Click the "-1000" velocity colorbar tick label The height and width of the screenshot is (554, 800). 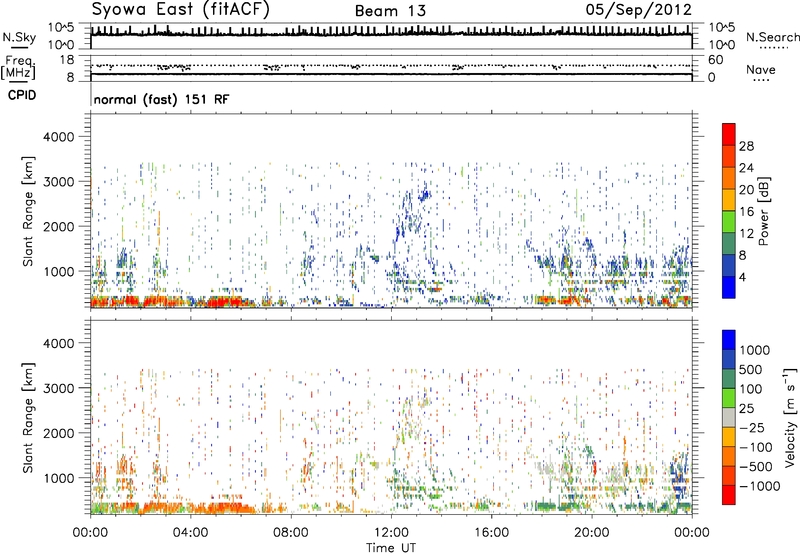tap(760, 486)
